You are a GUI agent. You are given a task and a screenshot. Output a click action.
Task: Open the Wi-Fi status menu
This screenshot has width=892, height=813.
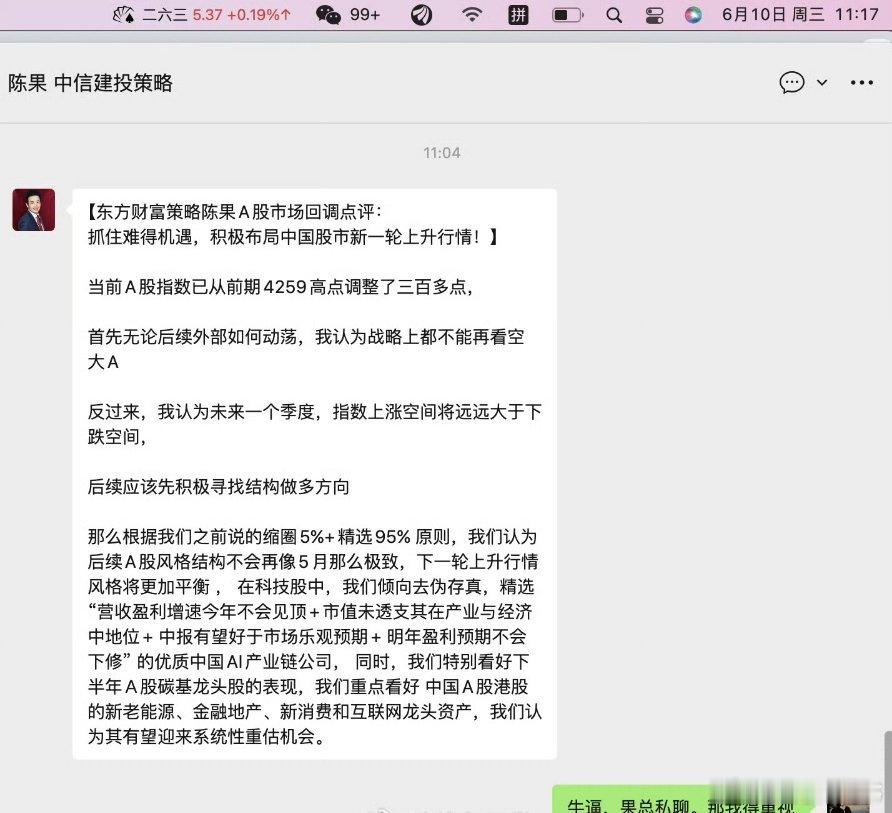472,14
